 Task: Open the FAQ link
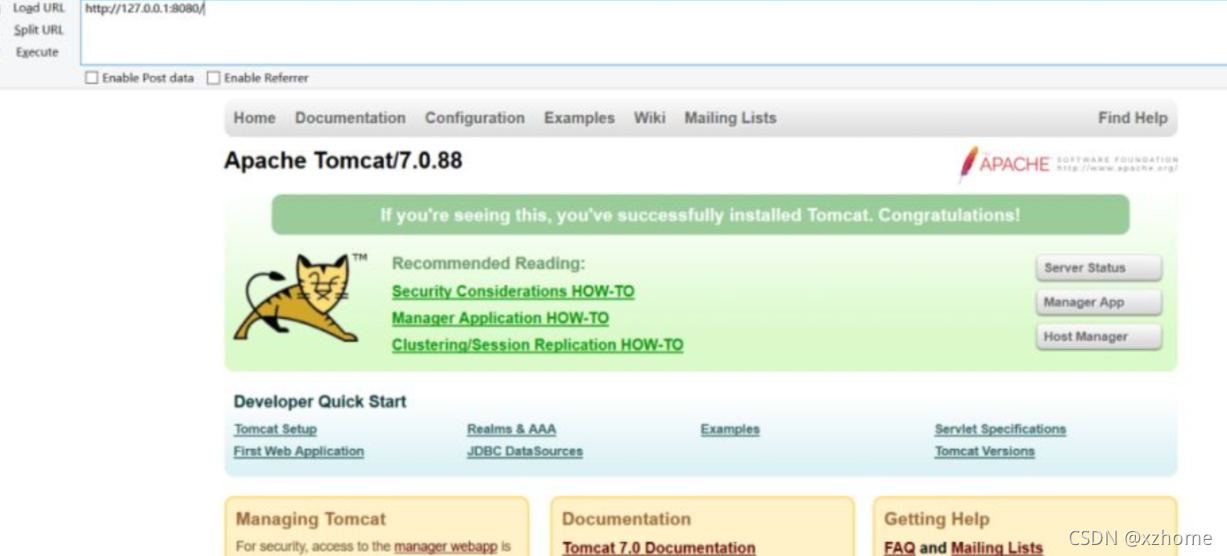[x=899, y=548]
